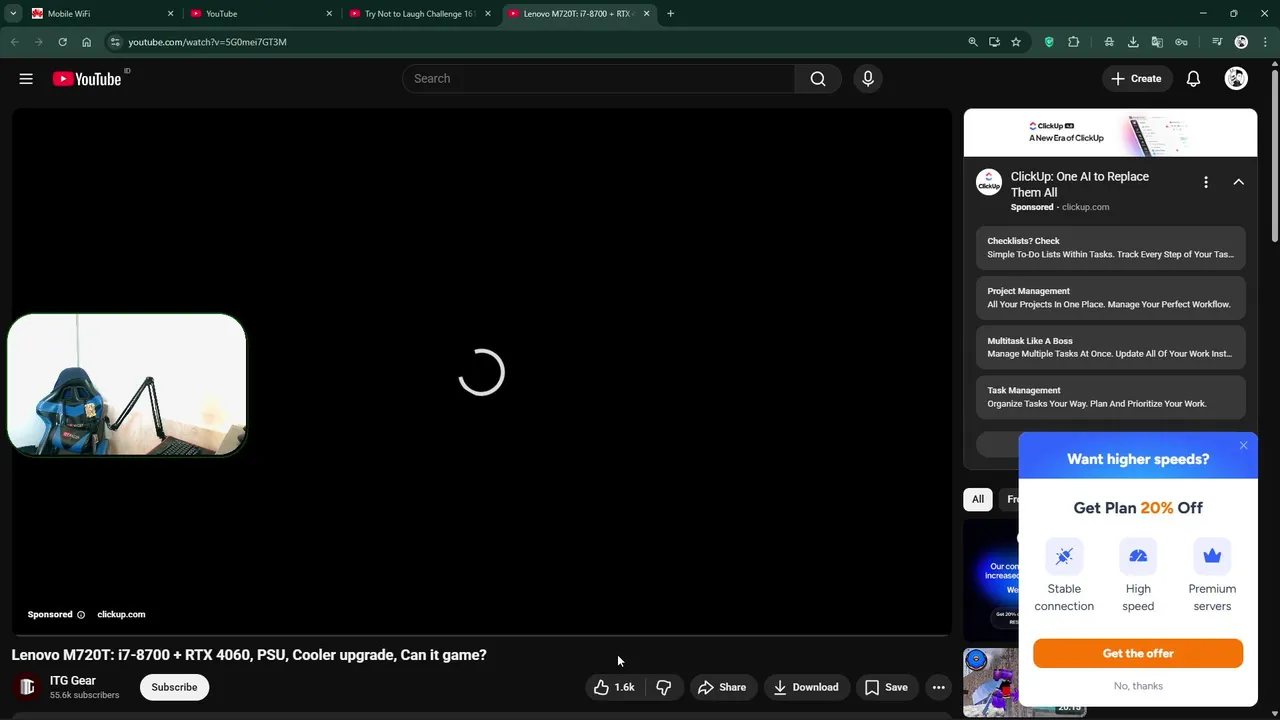
Task: Select the Lenovo M720T video tab
Action: pos(580,14)
